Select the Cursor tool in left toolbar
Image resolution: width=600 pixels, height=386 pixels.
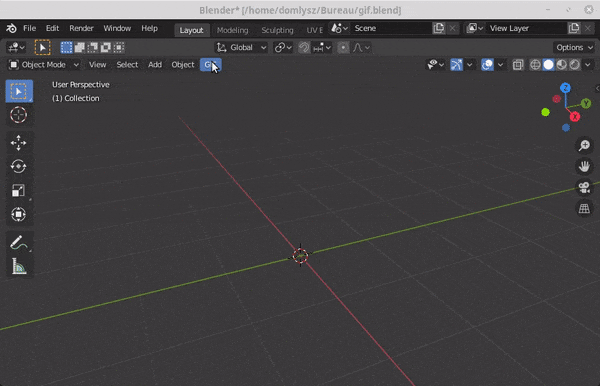click(18, 115)
